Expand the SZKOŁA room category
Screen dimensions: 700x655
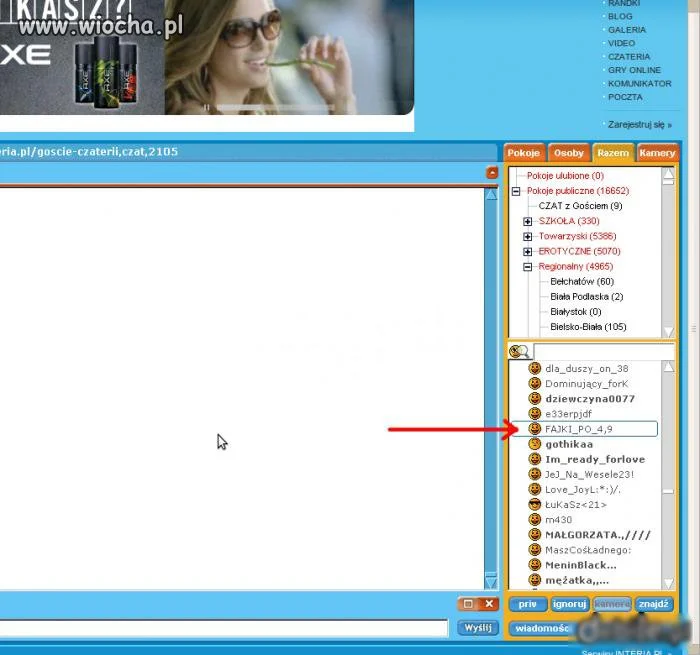(528, 221)
